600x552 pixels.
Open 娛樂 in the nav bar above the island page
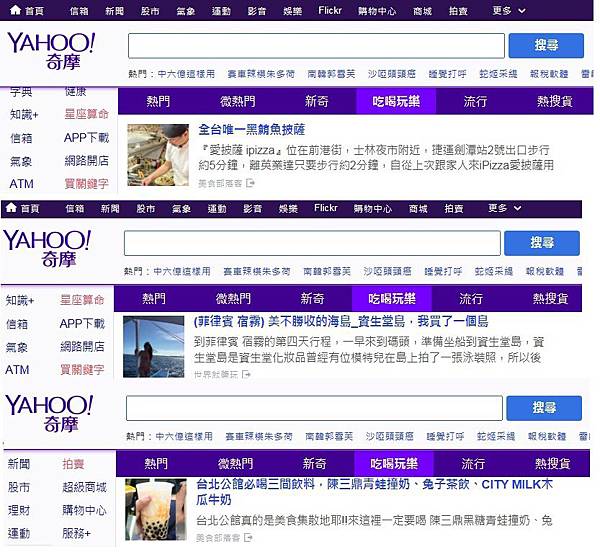pos(288,208)
